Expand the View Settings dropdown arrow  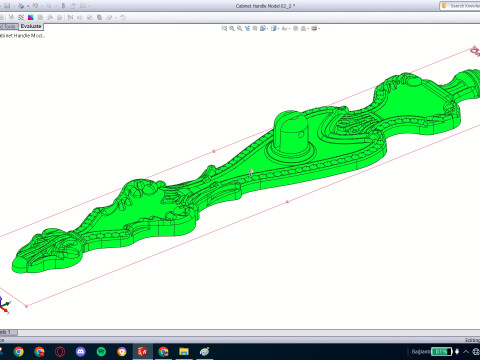(x=319, y=29)
